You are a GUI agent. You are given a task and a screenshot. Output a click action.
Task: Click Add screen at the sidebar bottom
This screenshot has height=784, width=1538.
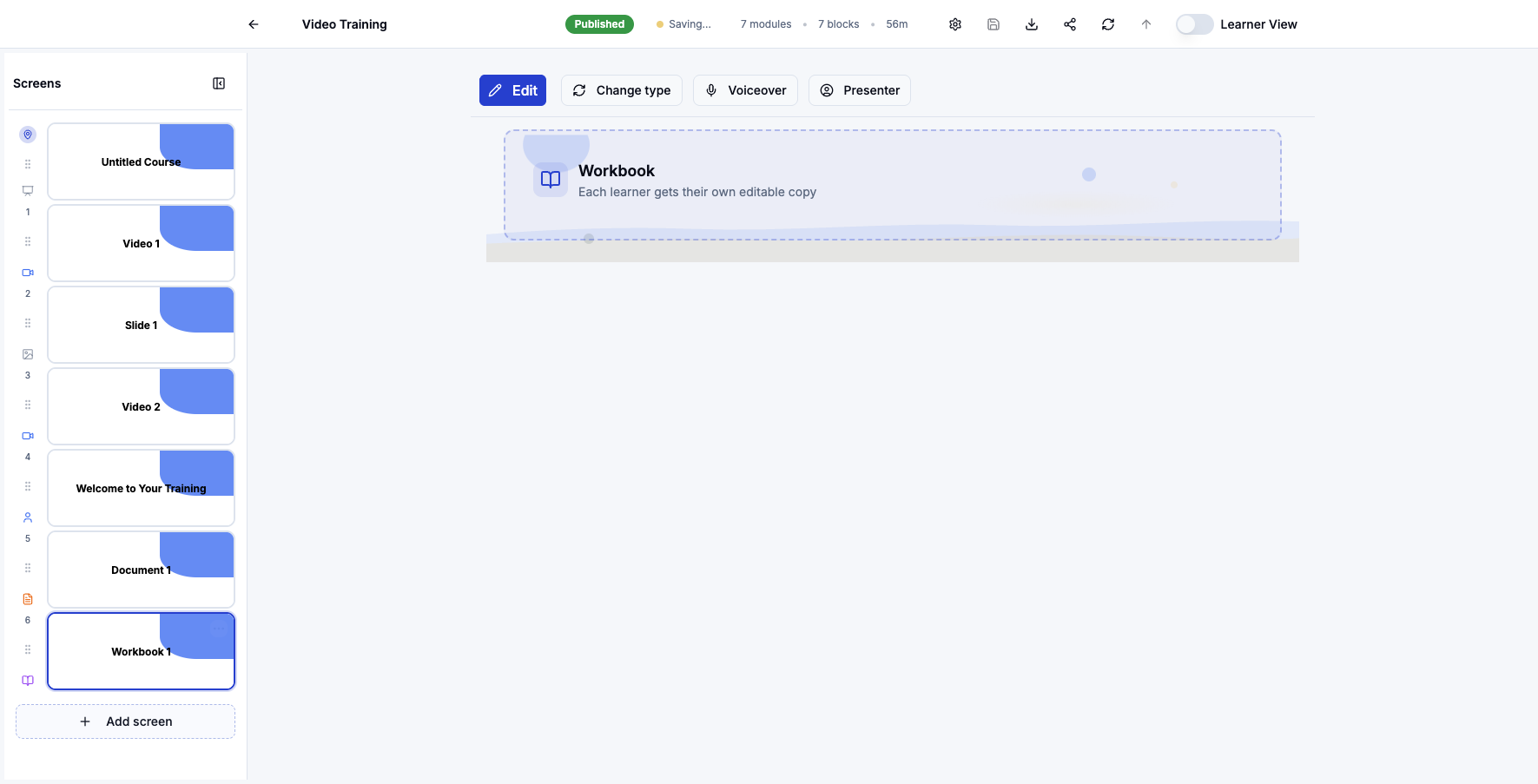[x=124, y=721]
